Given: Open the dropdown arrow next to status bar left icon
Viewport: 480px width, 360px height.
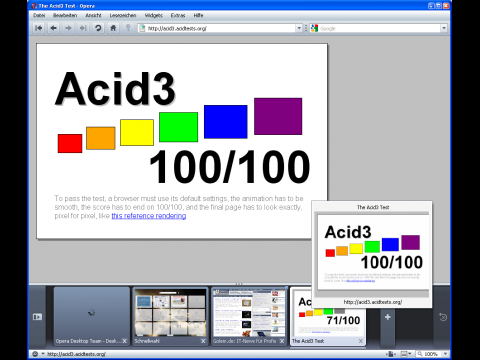Looking at the screenshot, I should (43, 354).
